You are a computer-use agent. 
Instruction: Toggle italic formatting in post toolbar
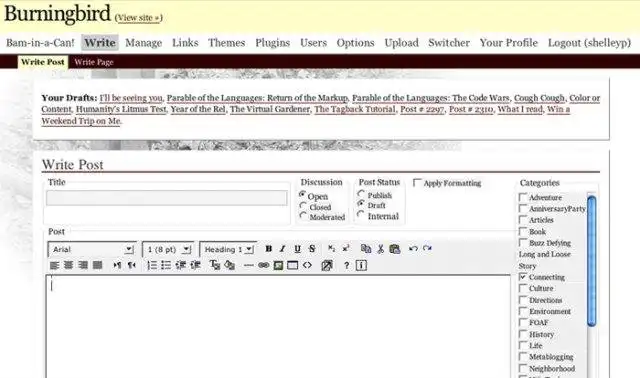[282, 249]
